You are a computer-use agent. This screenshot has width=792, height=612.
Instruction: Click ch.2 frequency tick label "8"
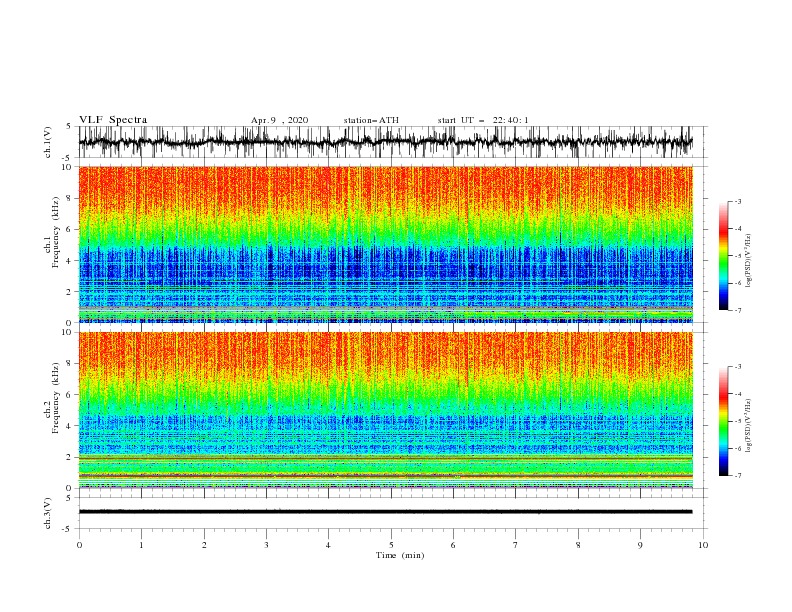pyautogui.click(x=69, y=363)
